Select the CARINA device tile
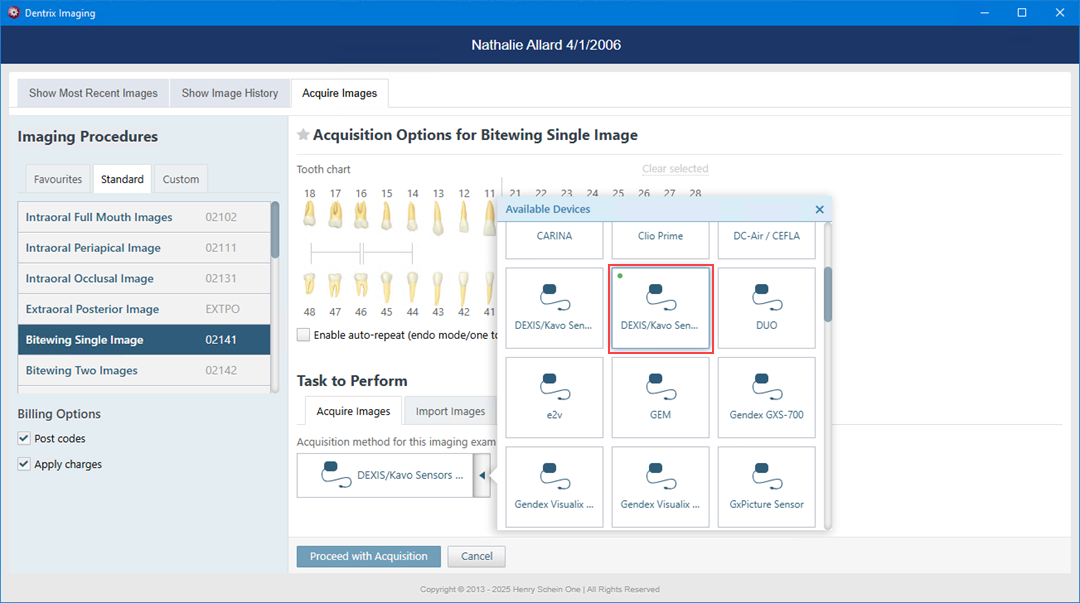Screen dimensions: 1080x603 (554, 240)
